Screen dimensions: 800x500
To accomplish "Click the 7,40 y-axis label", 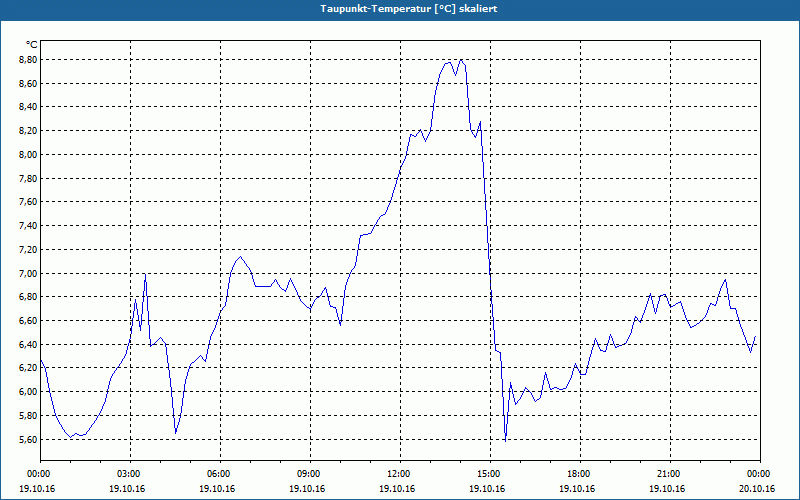I will (x=29, y=226).
